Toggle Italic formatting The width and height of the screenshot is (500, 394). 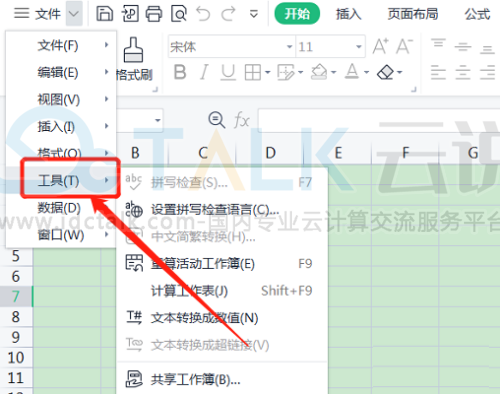tap(204, 72)
